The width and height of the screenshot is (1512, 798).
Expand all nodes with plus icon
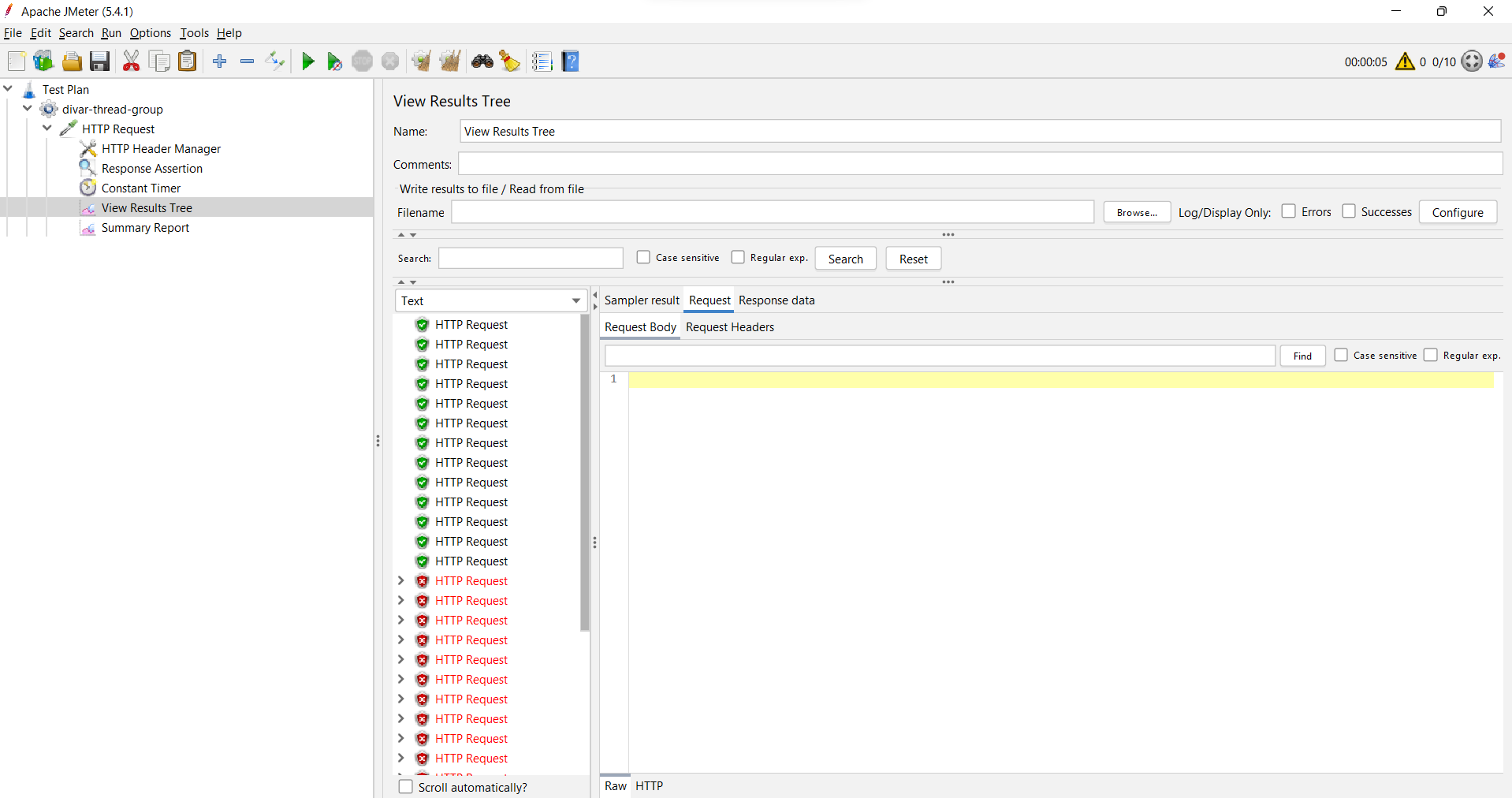pos(220,62)
